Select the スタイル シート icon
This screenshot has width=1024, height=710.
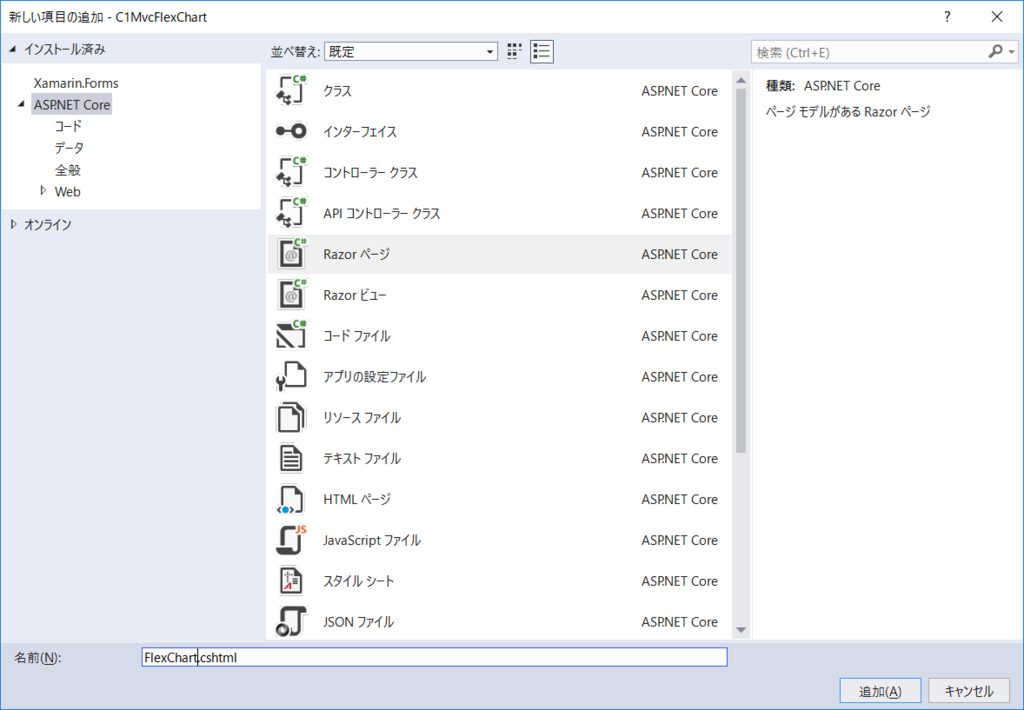[x=291, y=581]
